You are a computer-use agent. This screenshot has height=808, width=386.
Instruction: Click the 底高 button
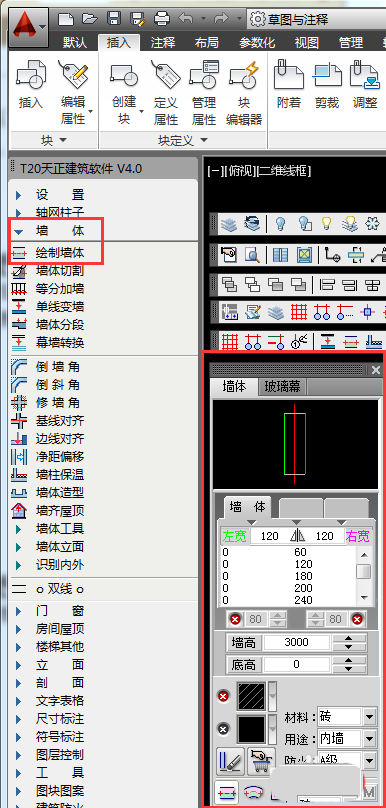(x=244, y=665)
